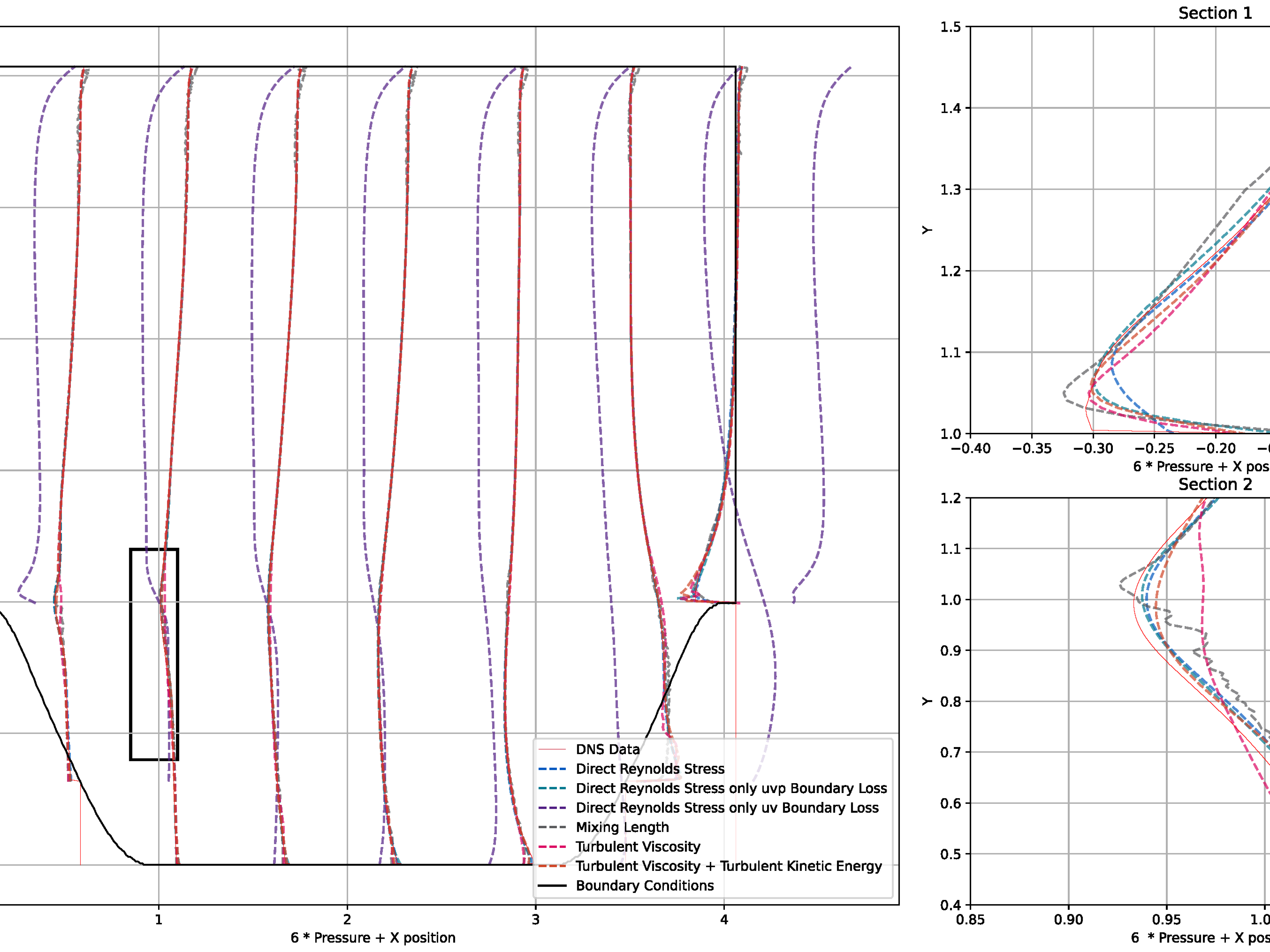
Task: Select the Boundary Conditions legend entry
Action: point(645,885)
